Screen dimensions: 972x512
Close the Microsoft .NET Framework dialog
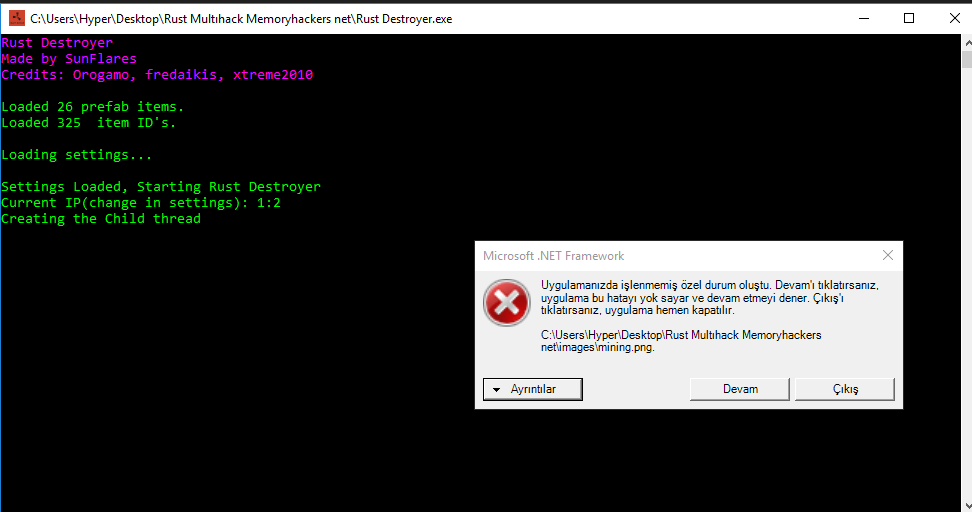point(888,255)
